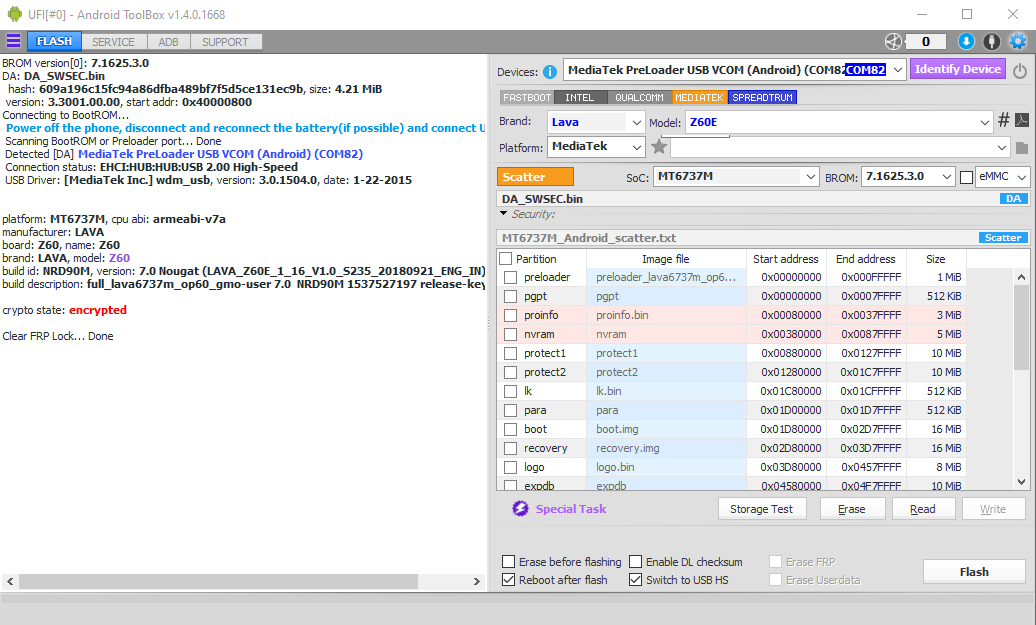Screen dimensions: 1036x625
Task: Click the blue device info icon
Action: click(x=549, y=71)
